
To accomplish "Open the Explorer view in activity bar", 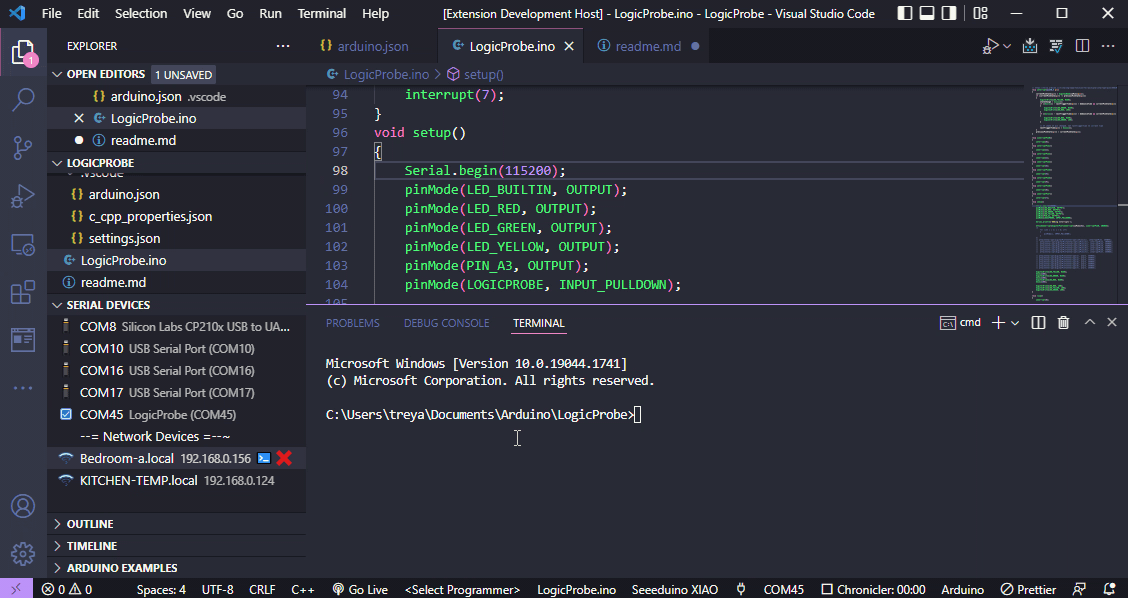I will click(23, 53).
